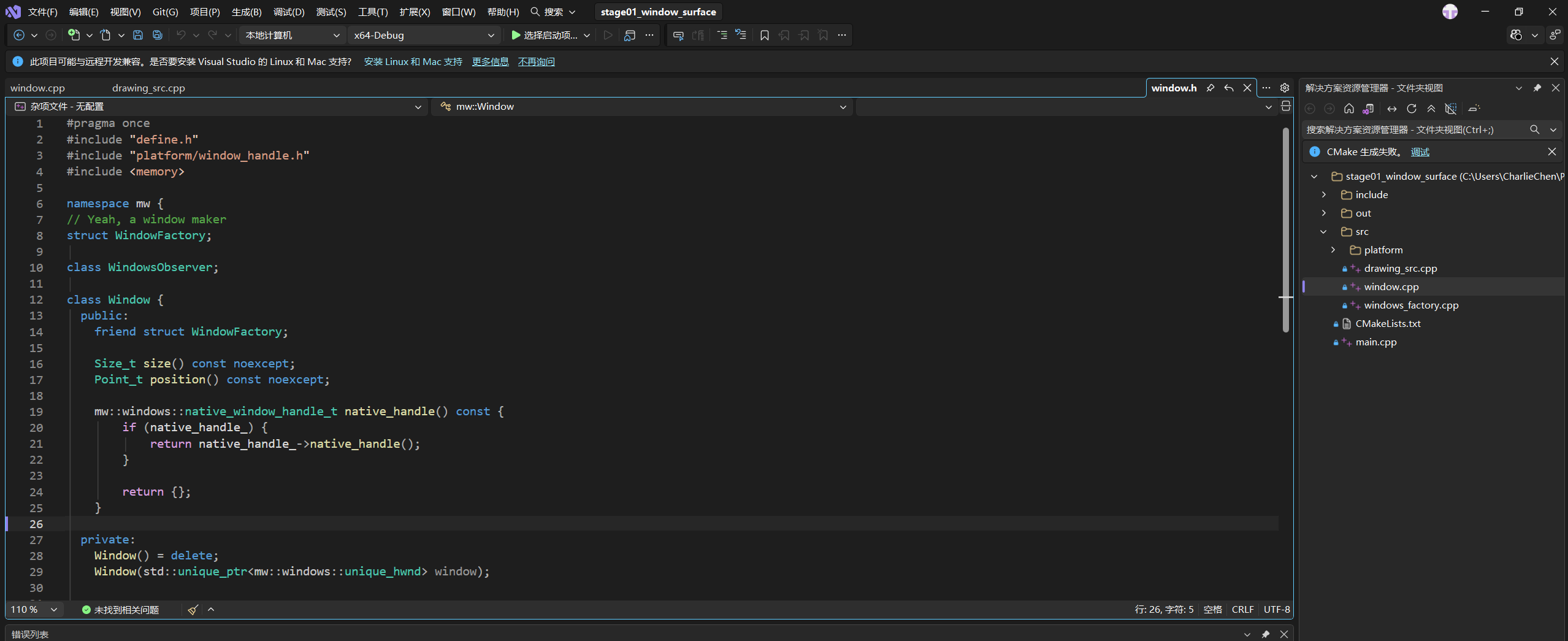1568x641 pixels.
Task: Click the navigate backward arrow in toolbar
Action: click(19, 35)
